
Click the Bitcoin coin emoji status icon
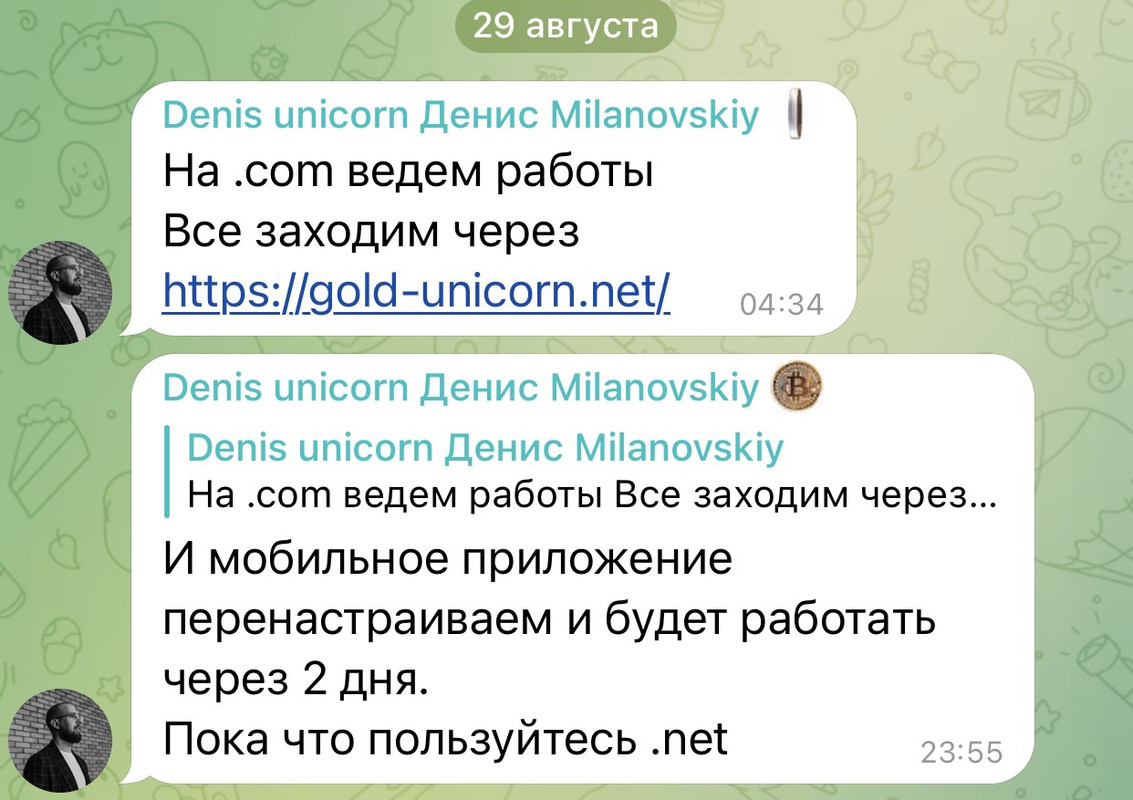click(x=797, y=387)
